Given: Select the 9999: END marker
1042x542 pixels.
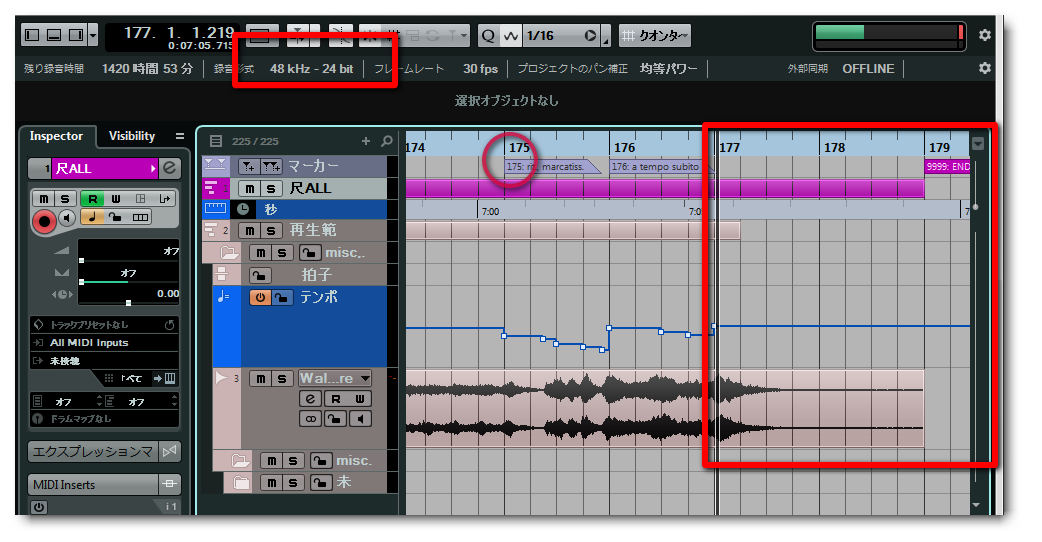Looking at the screenshot, I should (x=947, y=167).
